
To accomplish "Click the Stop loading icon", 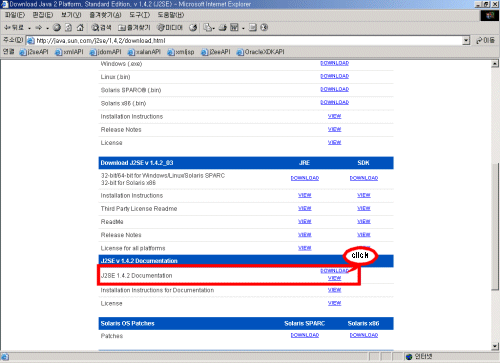I will point(57,28).
